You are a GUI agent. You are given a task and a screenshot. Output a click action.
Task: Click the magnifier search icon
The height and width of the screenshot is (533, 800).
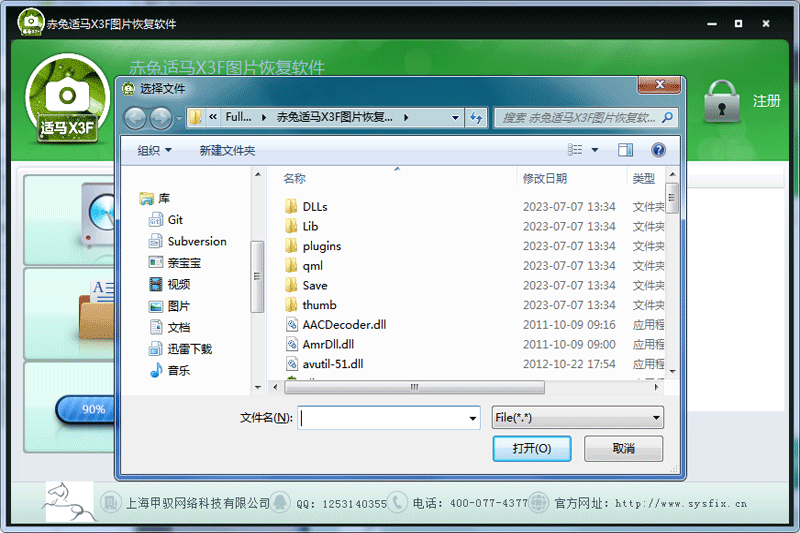click(667, 118)
